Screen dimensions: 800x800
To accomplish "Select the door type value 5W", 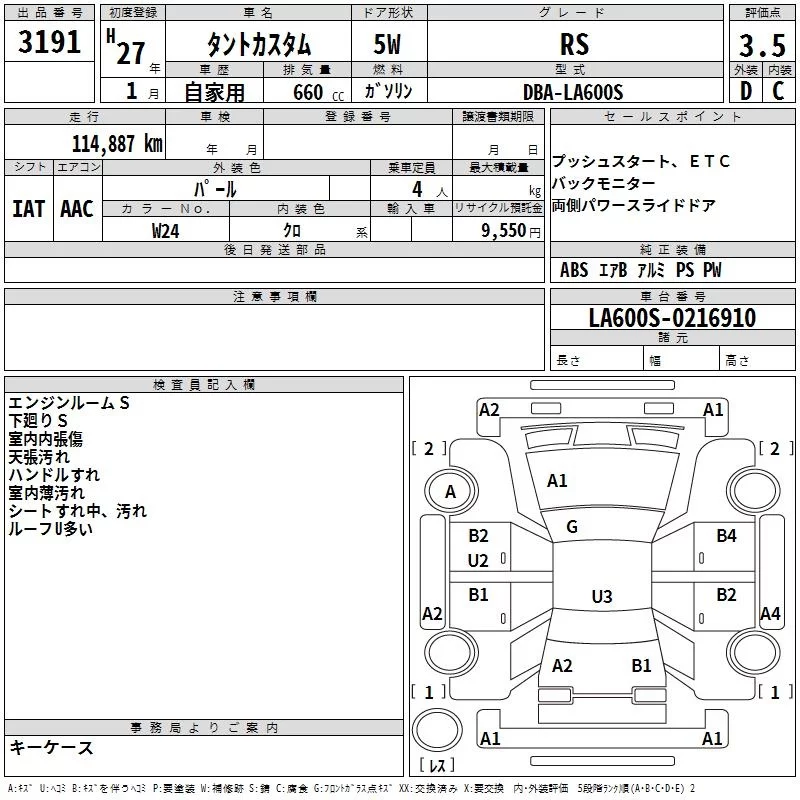I will 387,44.
